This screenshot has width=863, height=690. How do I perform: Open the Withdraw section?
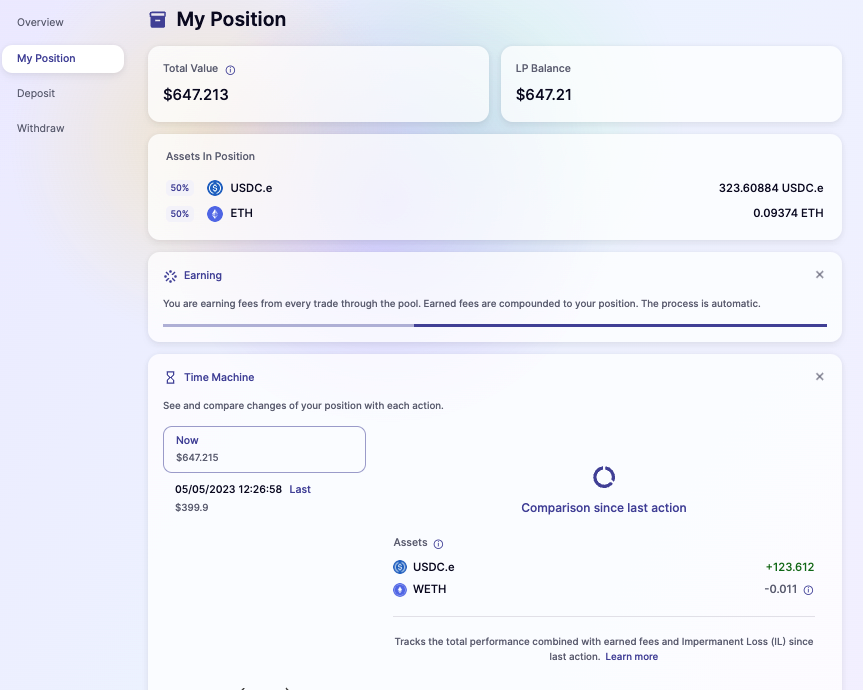pos(40,128)
